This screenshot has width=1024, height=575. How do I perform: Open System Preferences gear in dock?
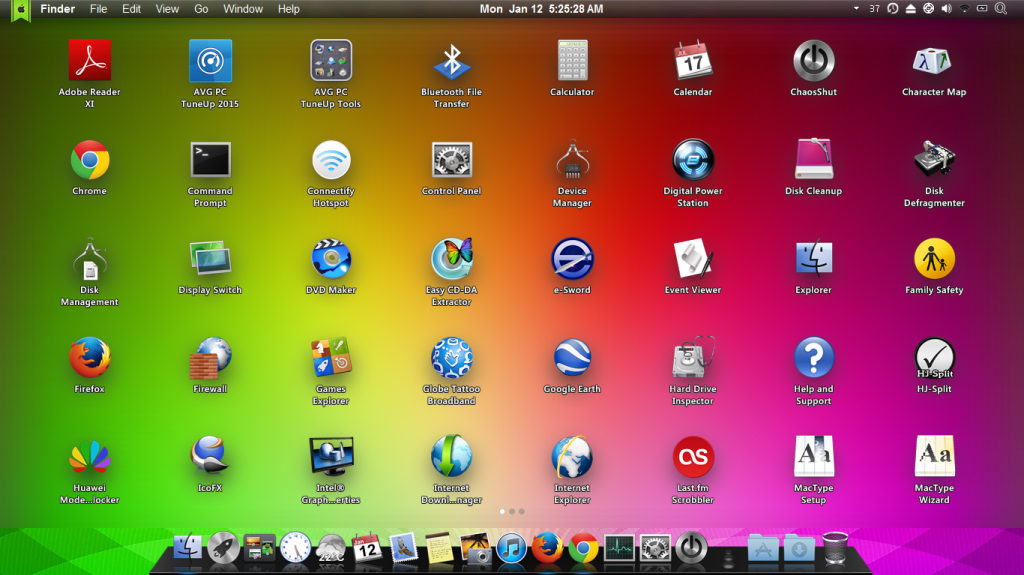pos(655,548)
